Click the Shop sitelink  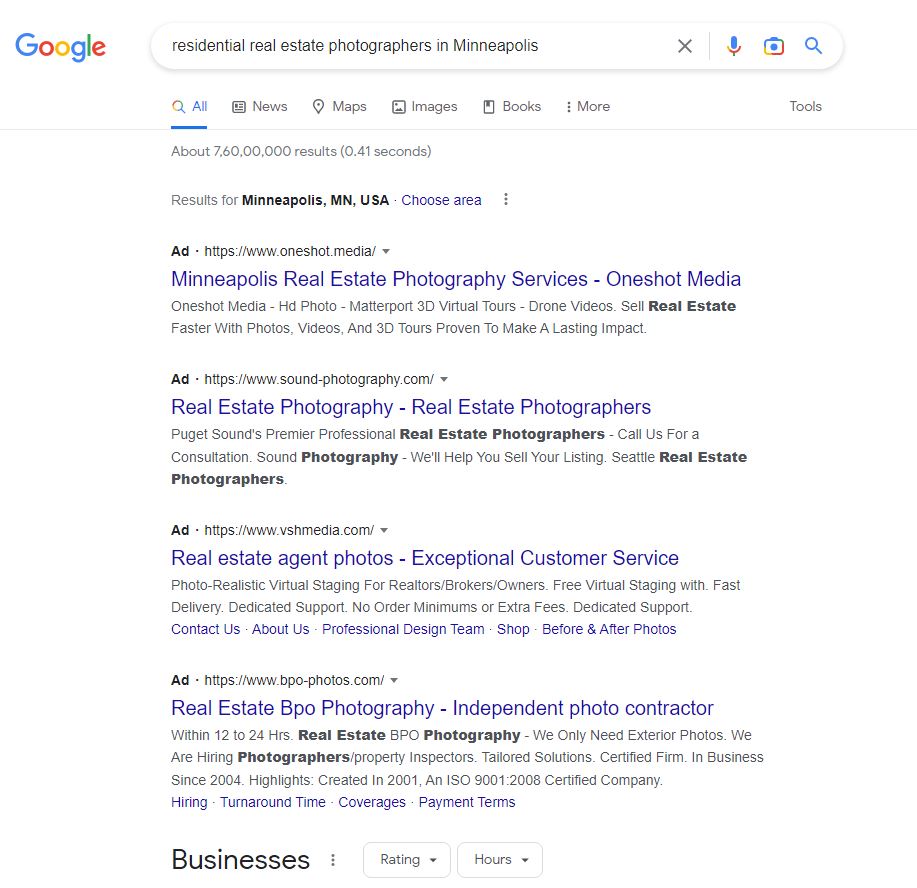point(513,629)
